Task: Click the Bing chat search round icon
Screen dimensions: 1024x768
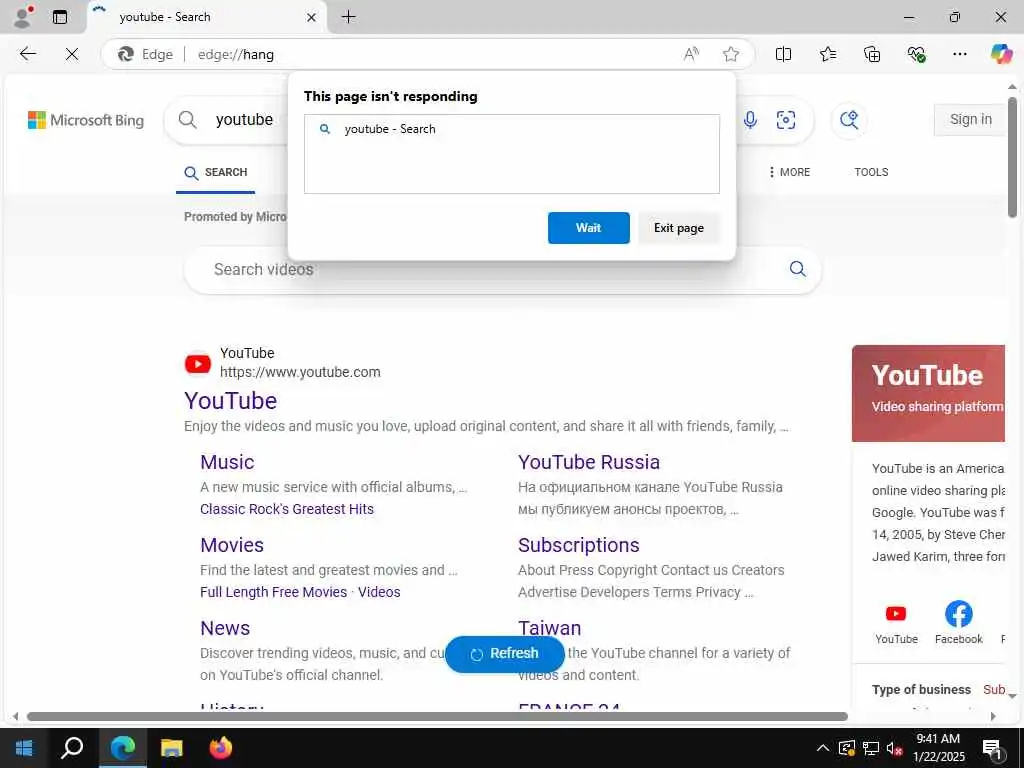Action: point(849,120)
